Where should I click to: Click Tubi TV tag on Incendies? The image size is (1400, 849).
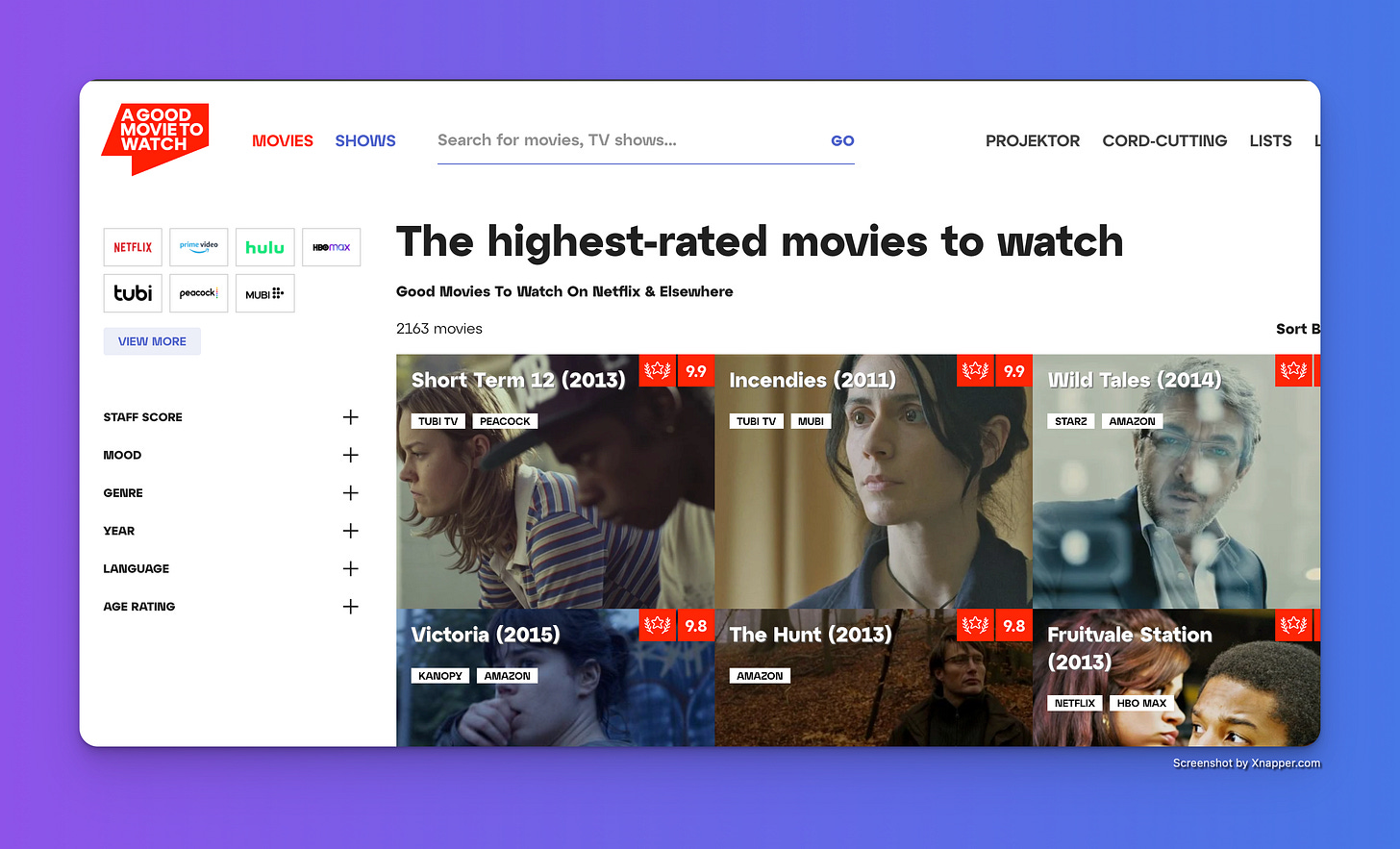(x=757, y=421)
